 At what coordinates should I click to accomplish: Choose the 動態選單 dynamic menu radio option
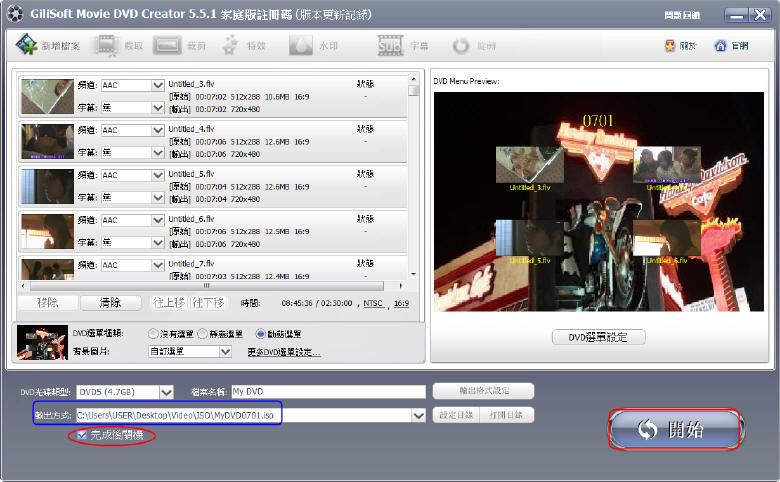(261, 334)
